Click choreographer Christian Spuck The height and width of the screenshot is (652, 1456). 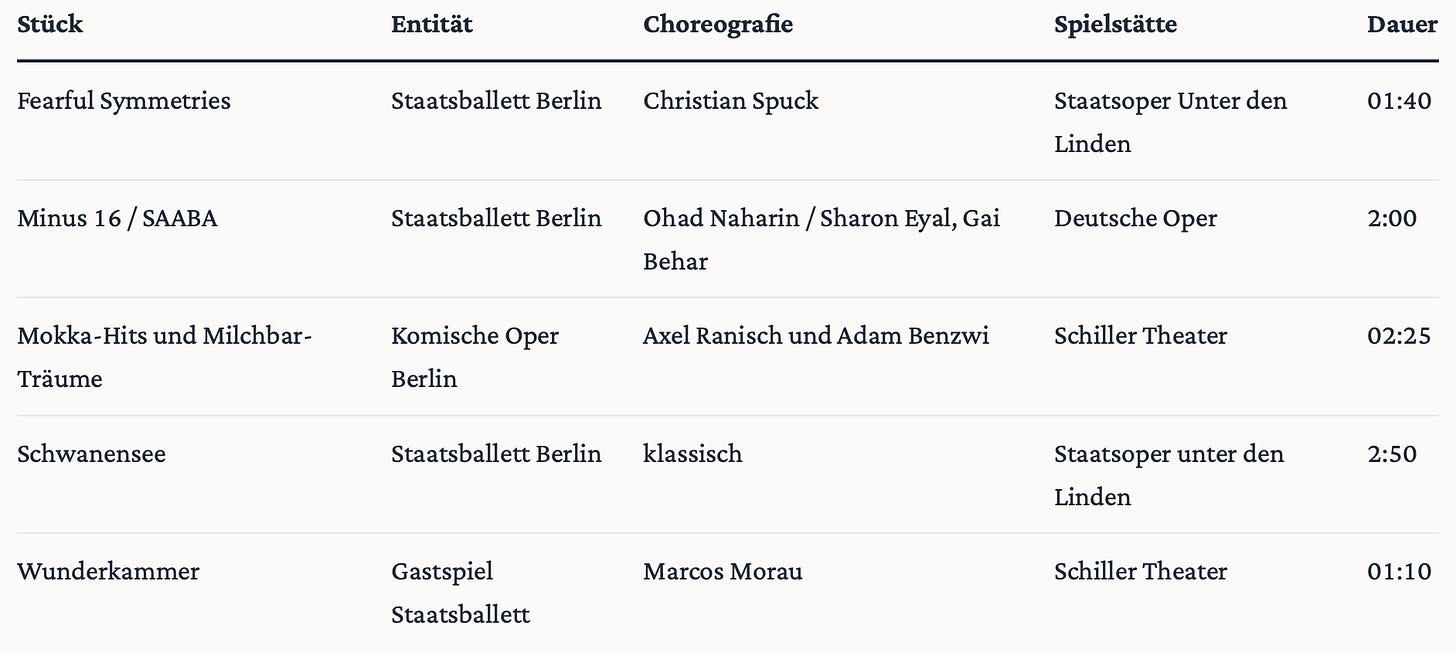coord(731,101)
